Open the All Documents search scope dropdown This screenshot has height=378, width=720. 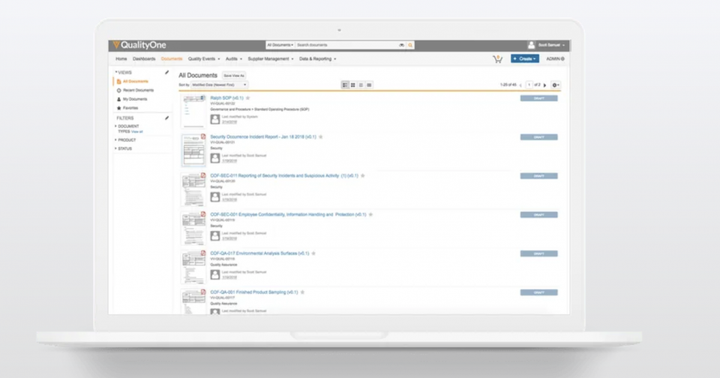(280, 45)
